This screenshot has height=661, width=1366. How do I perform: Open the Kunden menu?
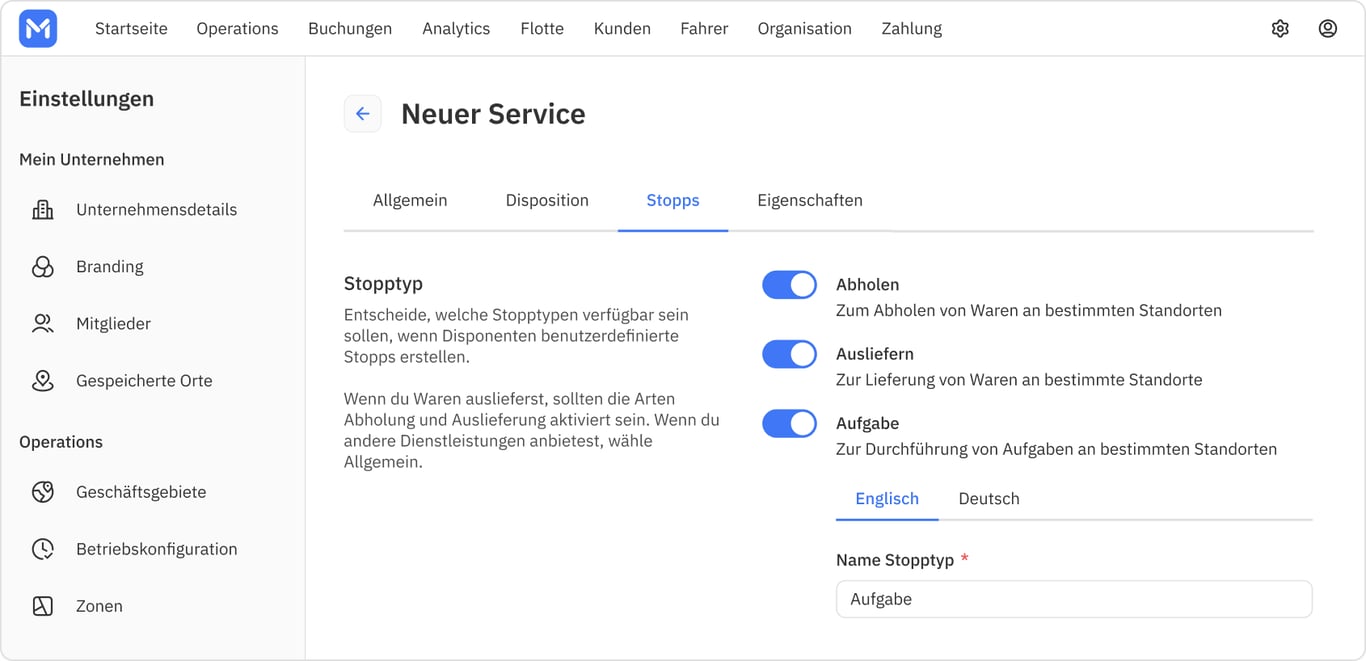[622, 29]
